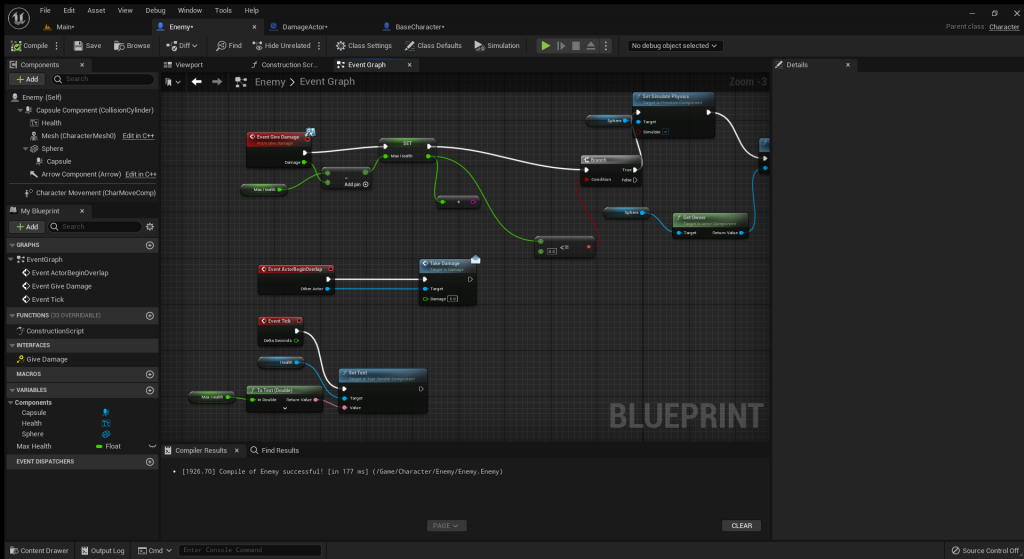The image size is (1024, 559).
Task: Navigate back in graph history
Action: click(197, 82)
